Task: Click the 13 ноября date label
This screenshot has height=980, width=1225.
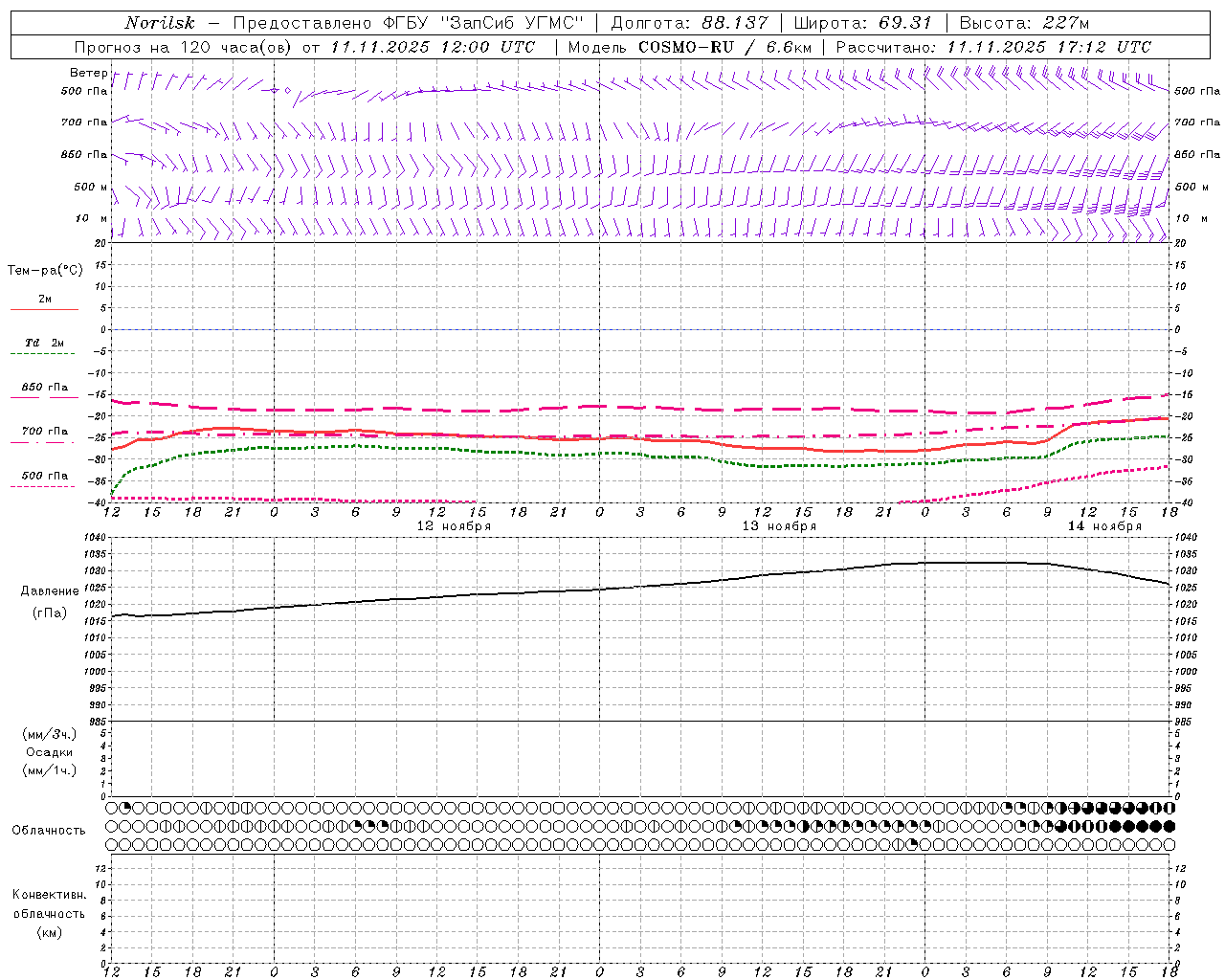Action: (x=779, y=526)
